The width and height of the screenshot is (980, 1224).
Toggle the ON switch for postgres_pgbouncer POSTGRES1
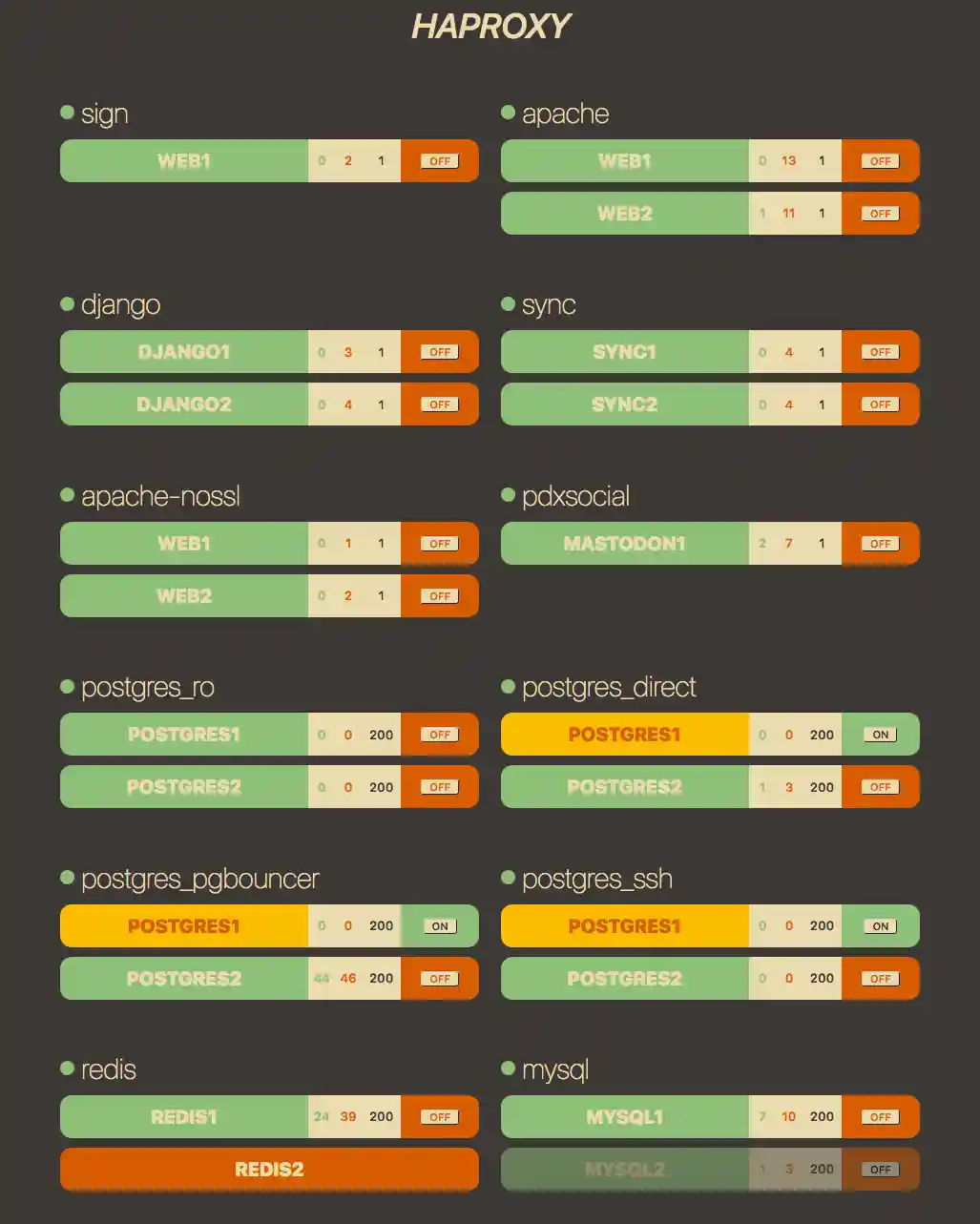coord(439,926)
